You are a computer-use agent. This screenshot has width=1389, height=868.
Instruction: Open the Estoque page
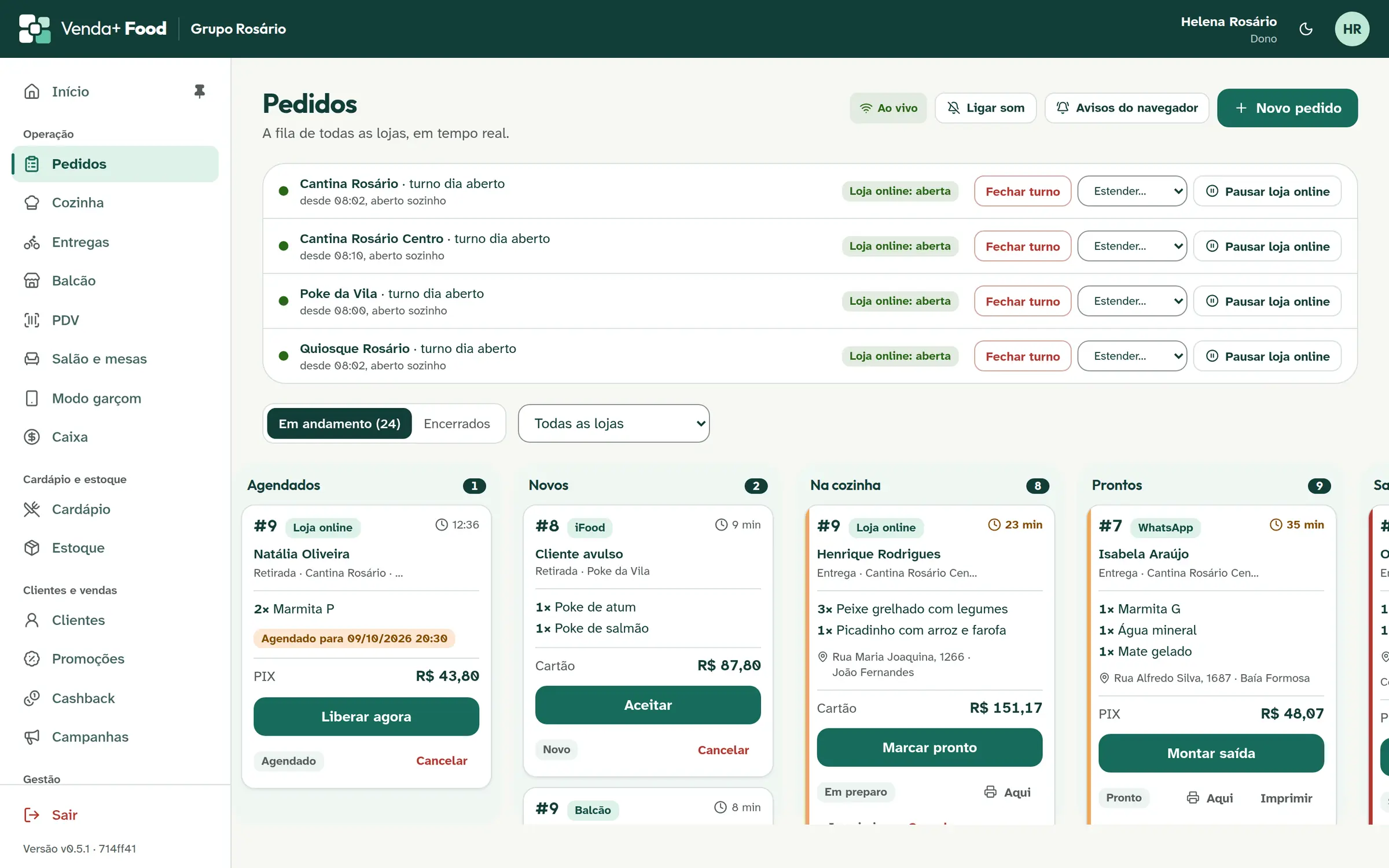click(115, 548)
